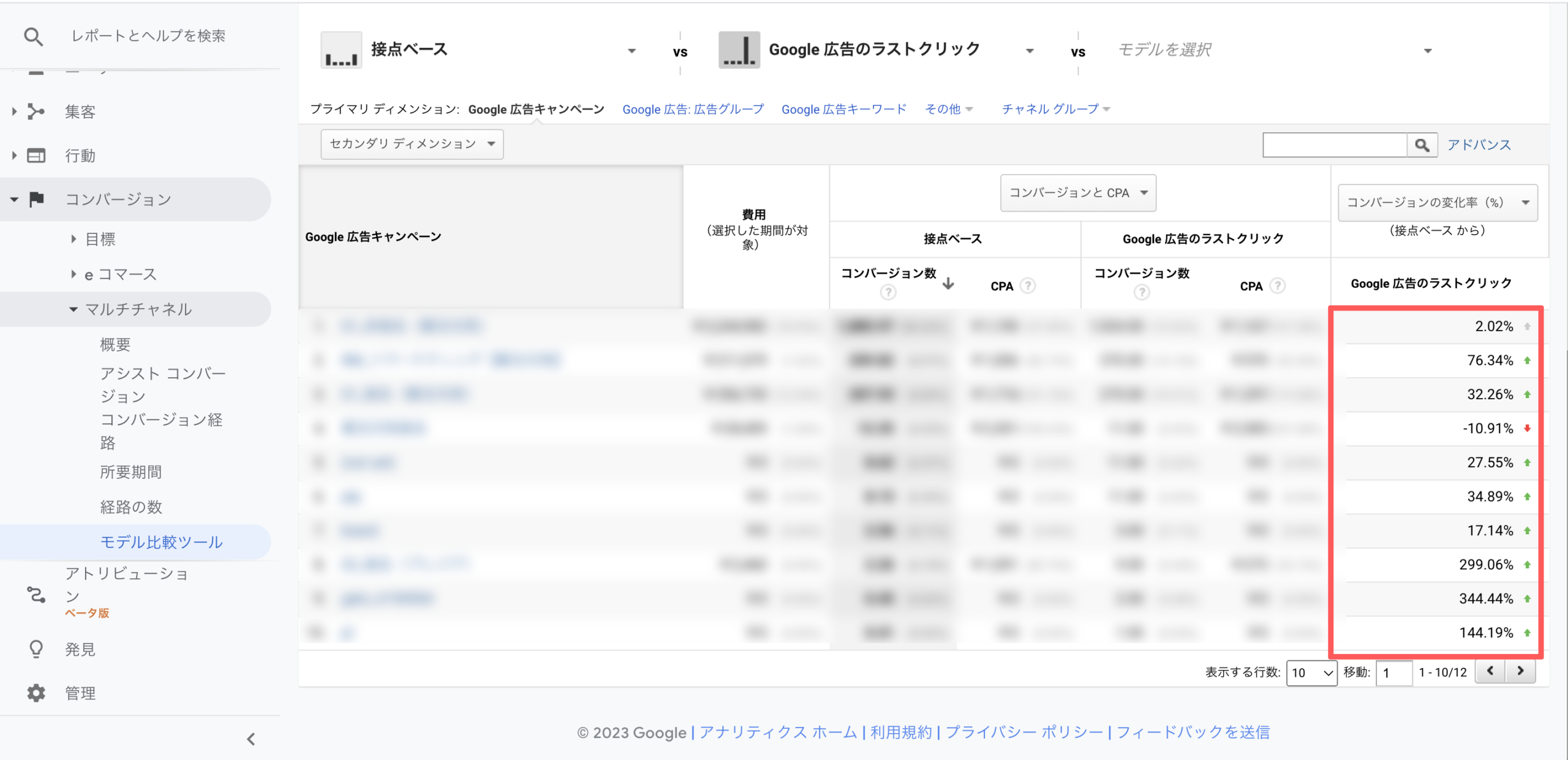
Task: Click the コンバージョン flag icon in sidebar
Action: 35,199
